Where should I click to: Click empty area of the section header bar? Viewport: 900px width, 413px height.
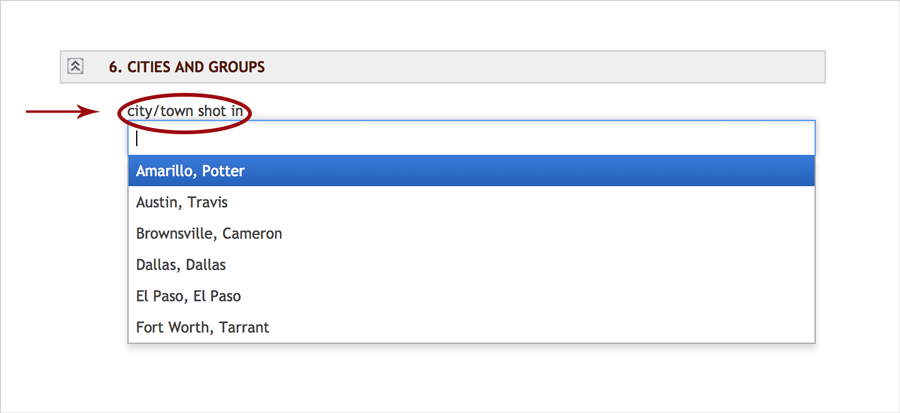click(x=550, y=67)
